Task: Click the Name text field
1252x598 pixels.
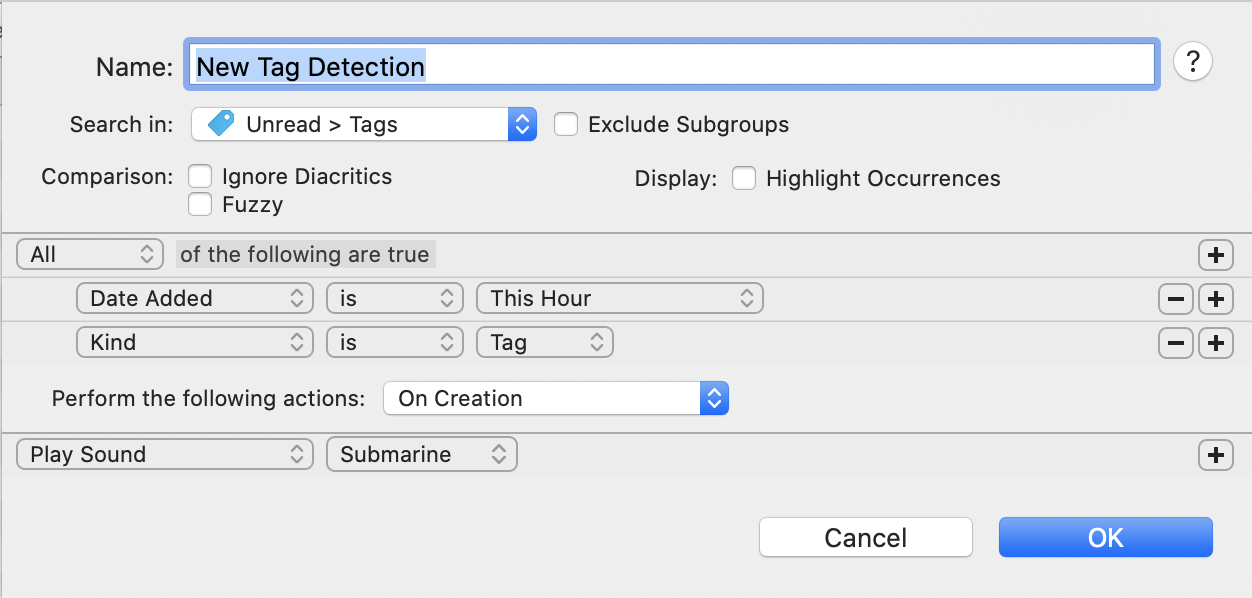Action: point(672,66)
